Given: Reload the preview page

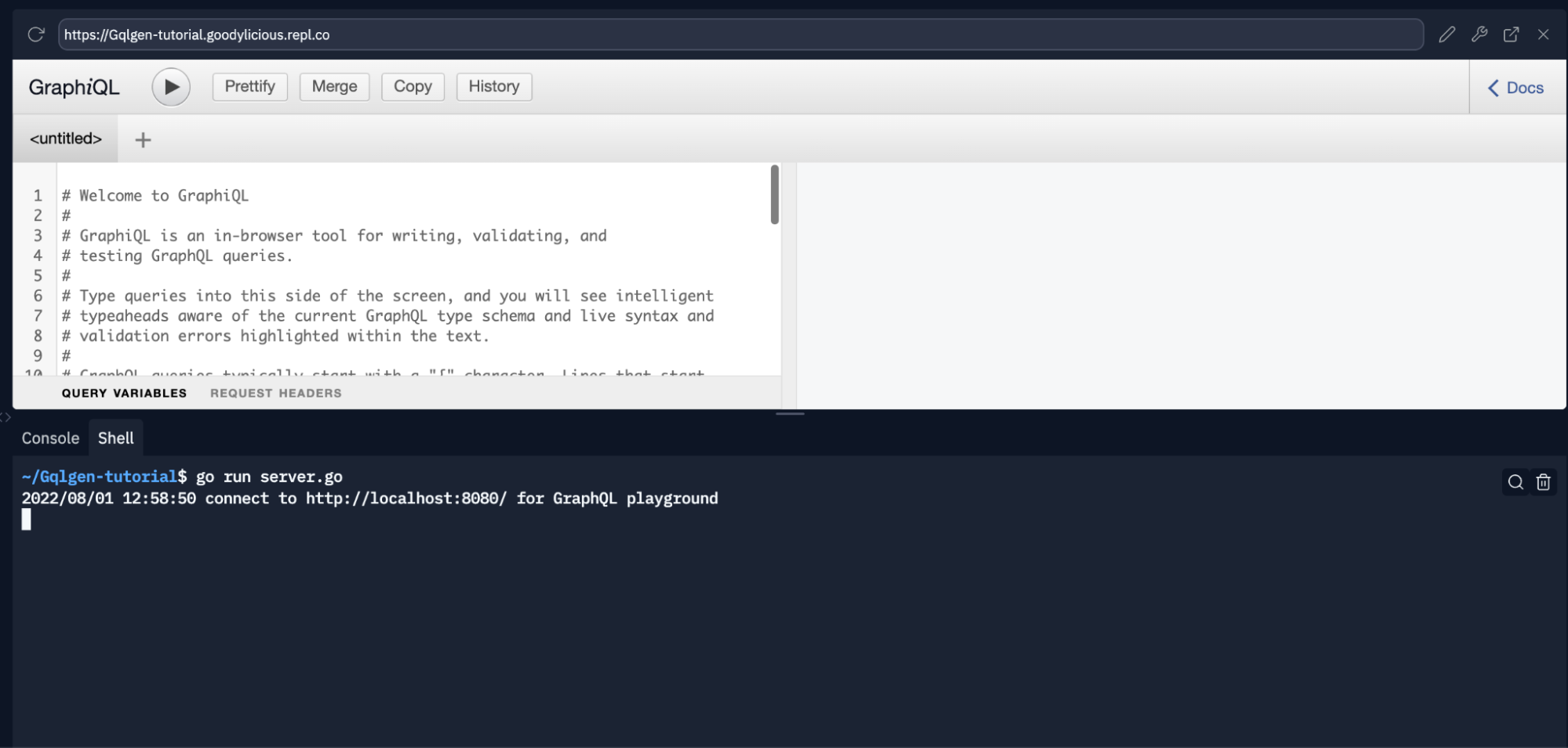Looking at the screenshot, I should pyautogui.click(x=36, y=34).
